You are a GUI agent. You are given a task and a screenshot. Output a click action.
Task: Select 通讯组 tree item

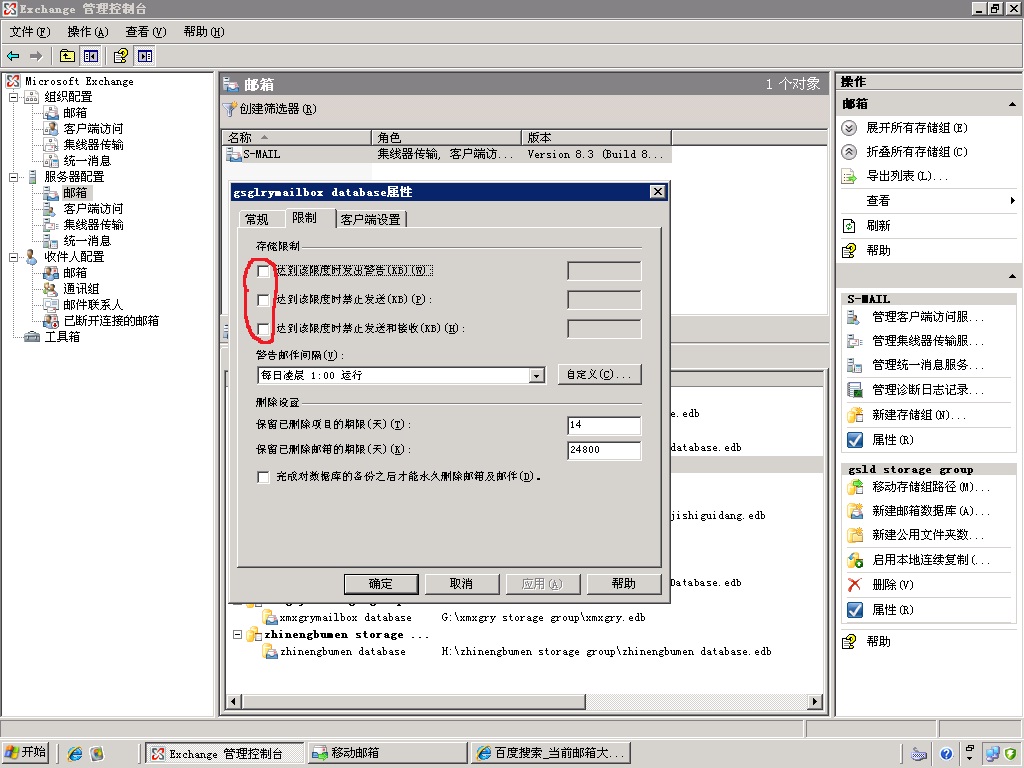point(81,289)
